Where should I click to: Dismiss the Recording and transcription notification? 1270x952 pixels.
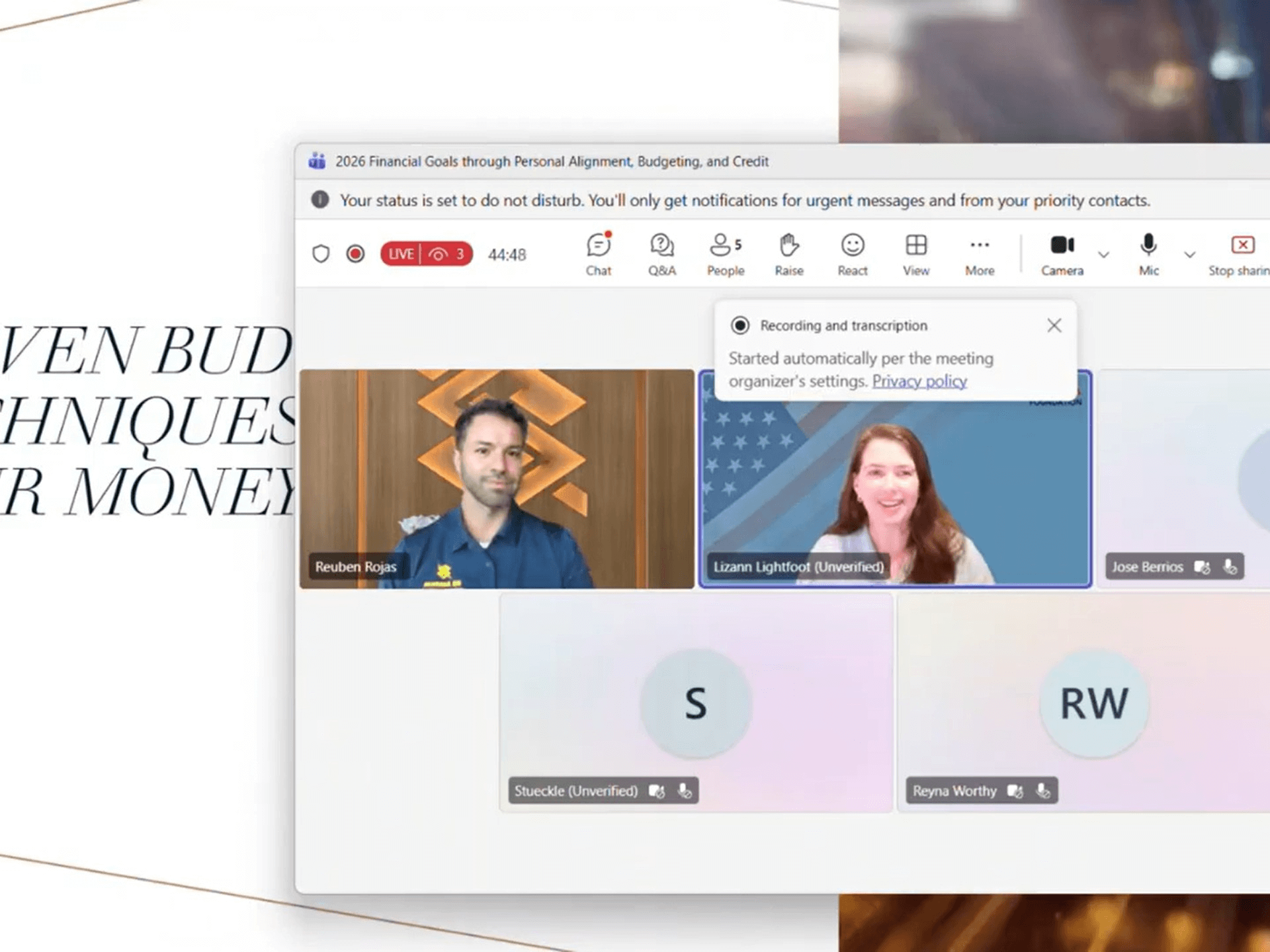[x=1054, y=325]
